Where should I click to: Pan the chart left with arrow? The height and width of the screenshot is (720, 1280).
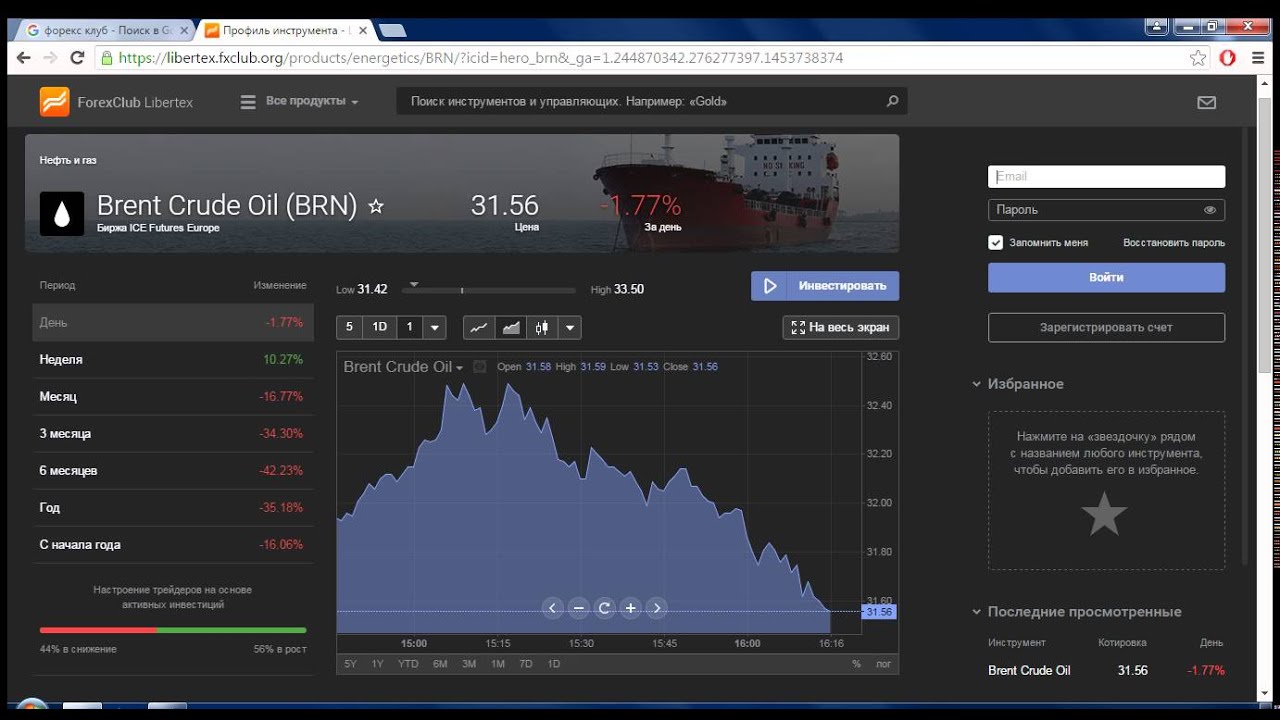pyautogui.click(x=552, y=608)
